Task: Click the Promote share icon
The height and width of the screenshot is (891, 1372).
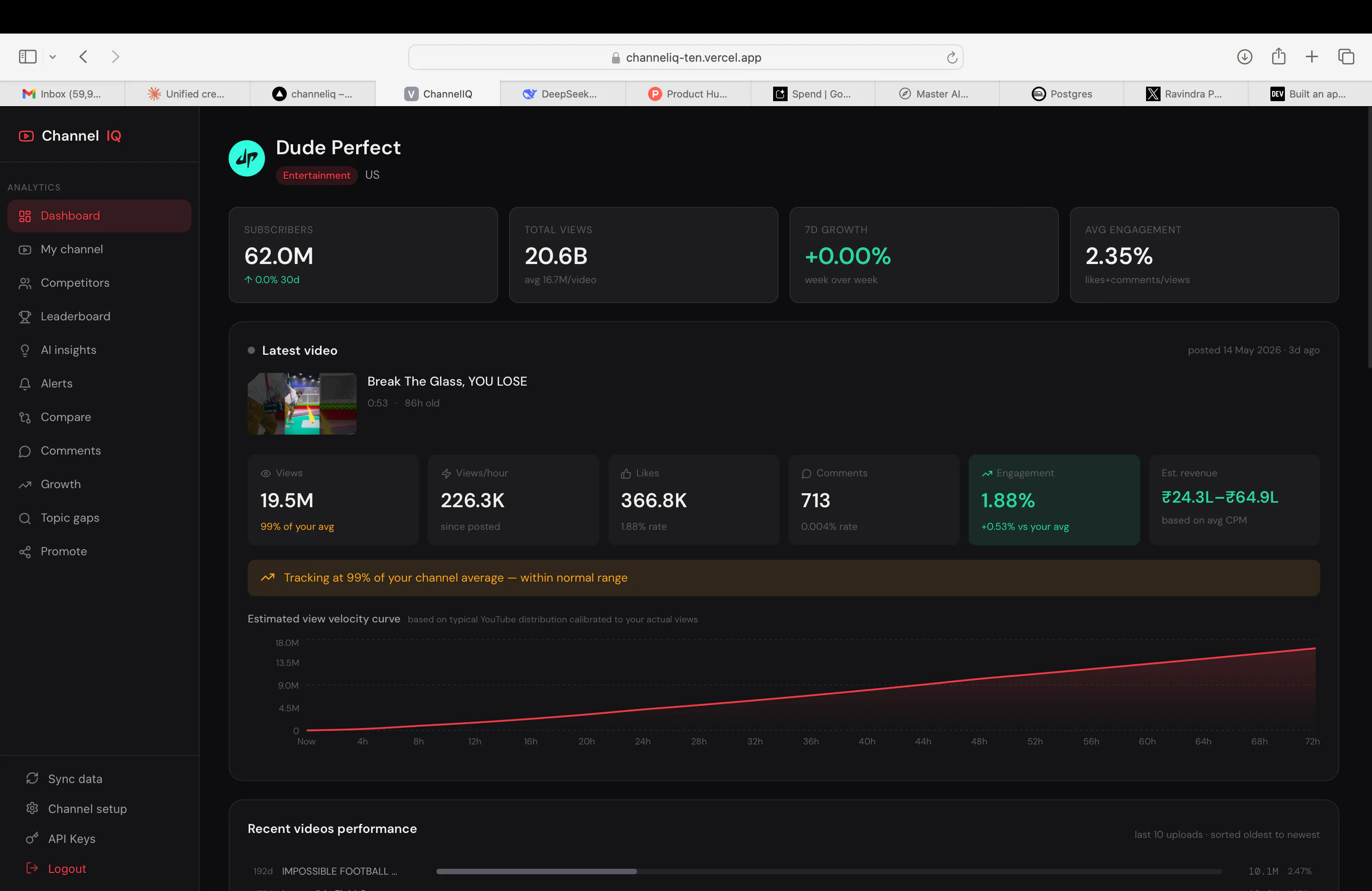Action: 25,552
